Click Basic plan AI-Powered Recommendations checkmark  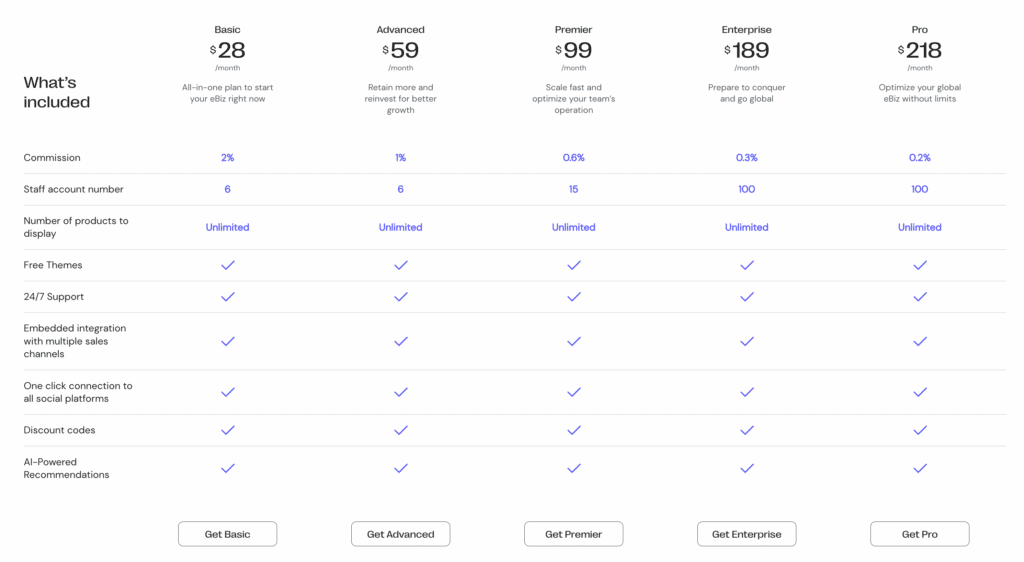pyautogui.click(x=227, y=468)
